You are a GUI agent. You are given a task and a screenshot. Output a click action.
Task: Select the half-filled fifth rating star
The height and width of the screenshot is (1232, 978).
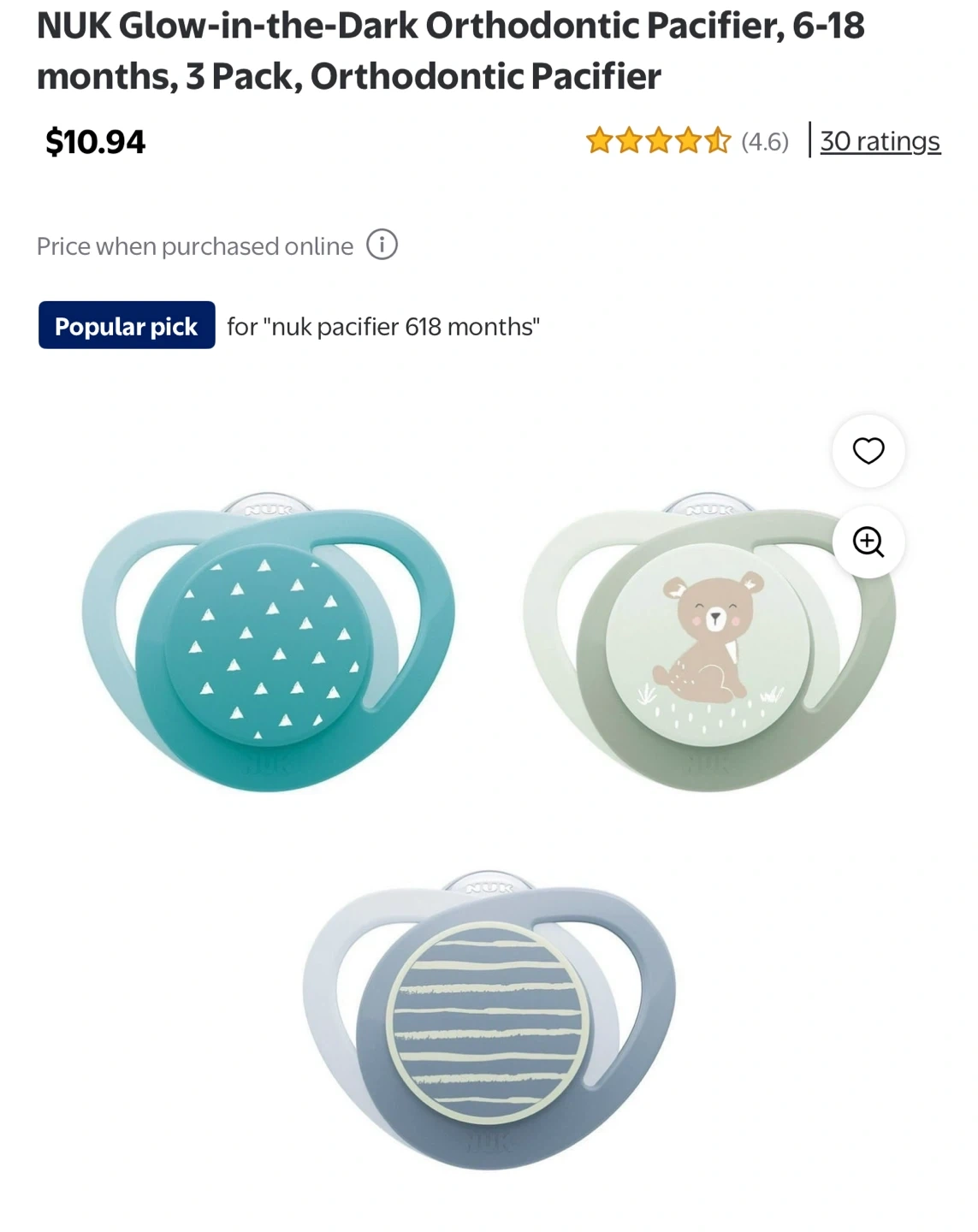(x=718, y=140)
